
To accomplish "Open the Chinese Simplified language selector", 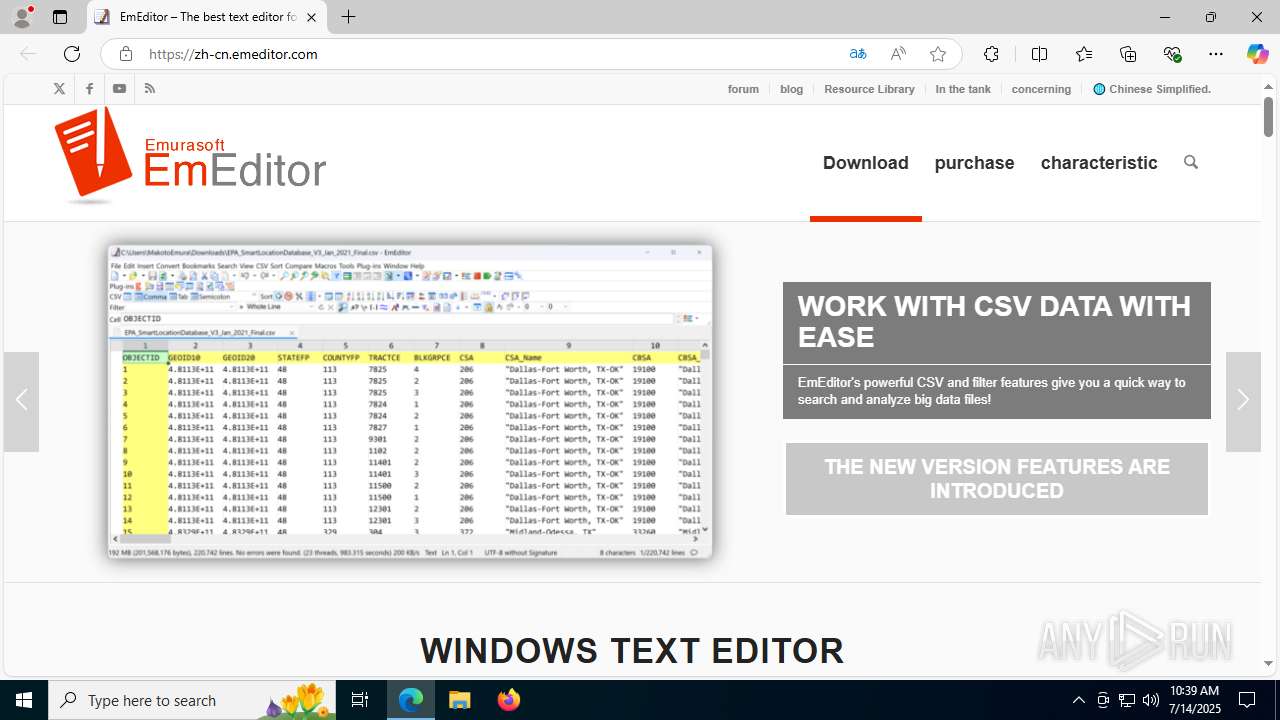I will coord(1152,89).
